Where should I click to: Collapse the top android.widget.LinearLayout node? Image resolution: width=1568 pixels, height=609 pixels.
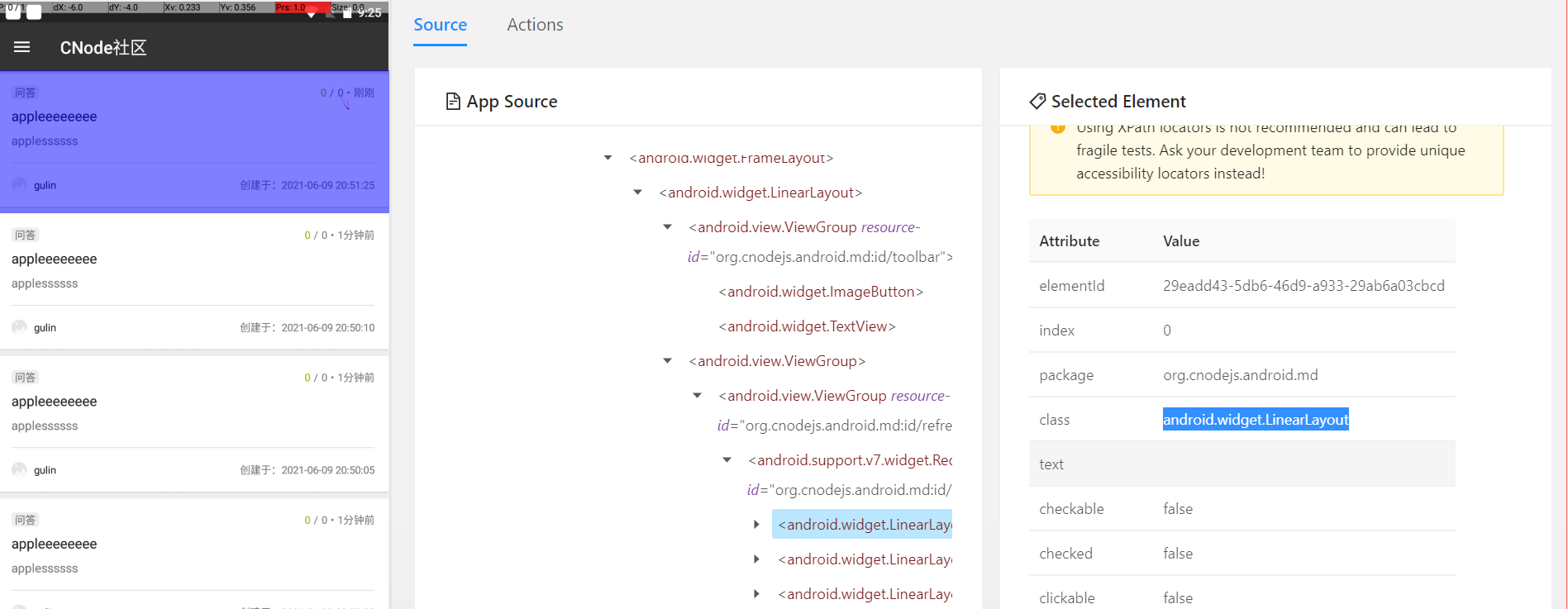pyautogui.click(x=638, y=193)
